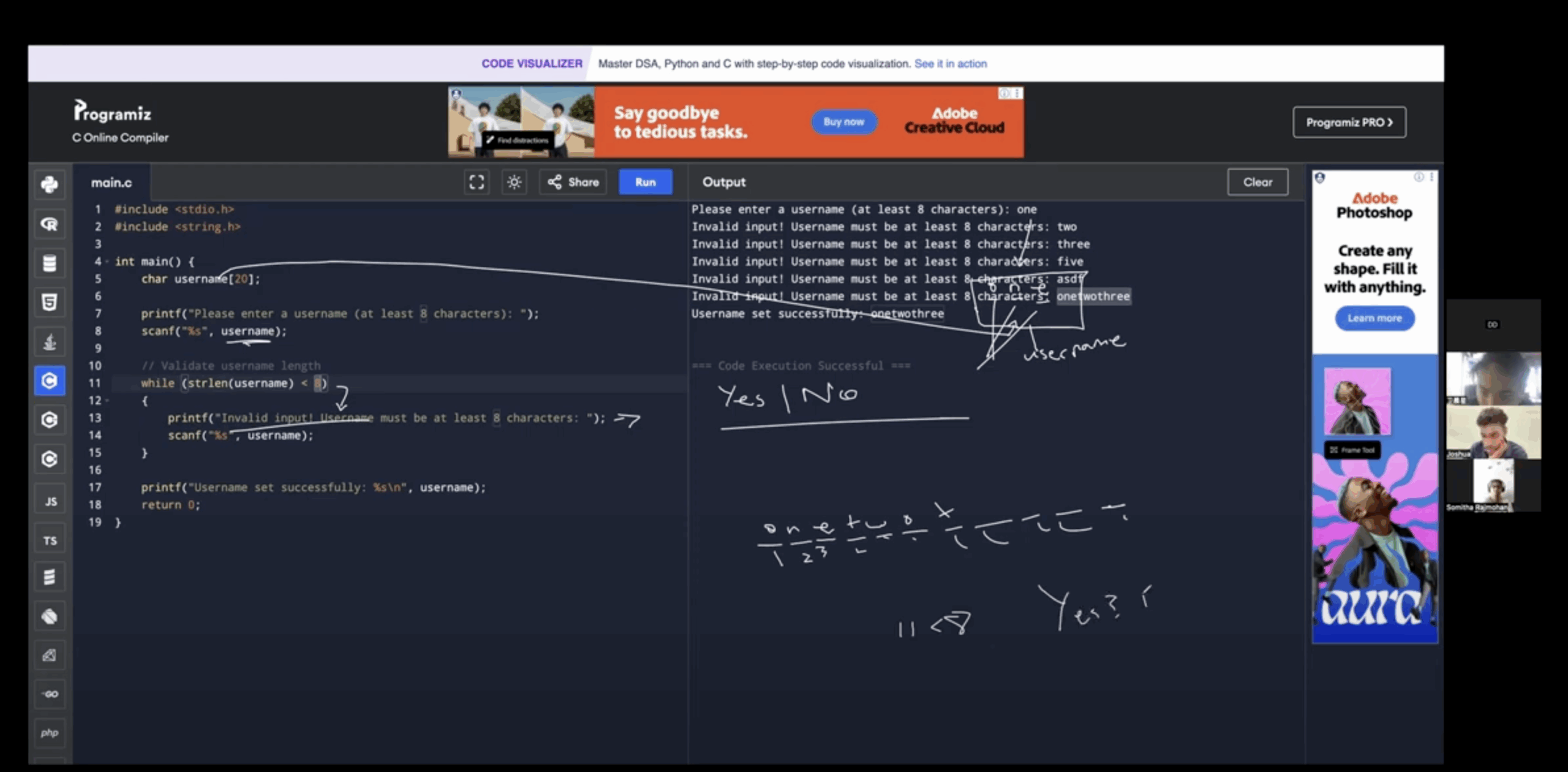Select the Java compiler icon

(50, 342)
